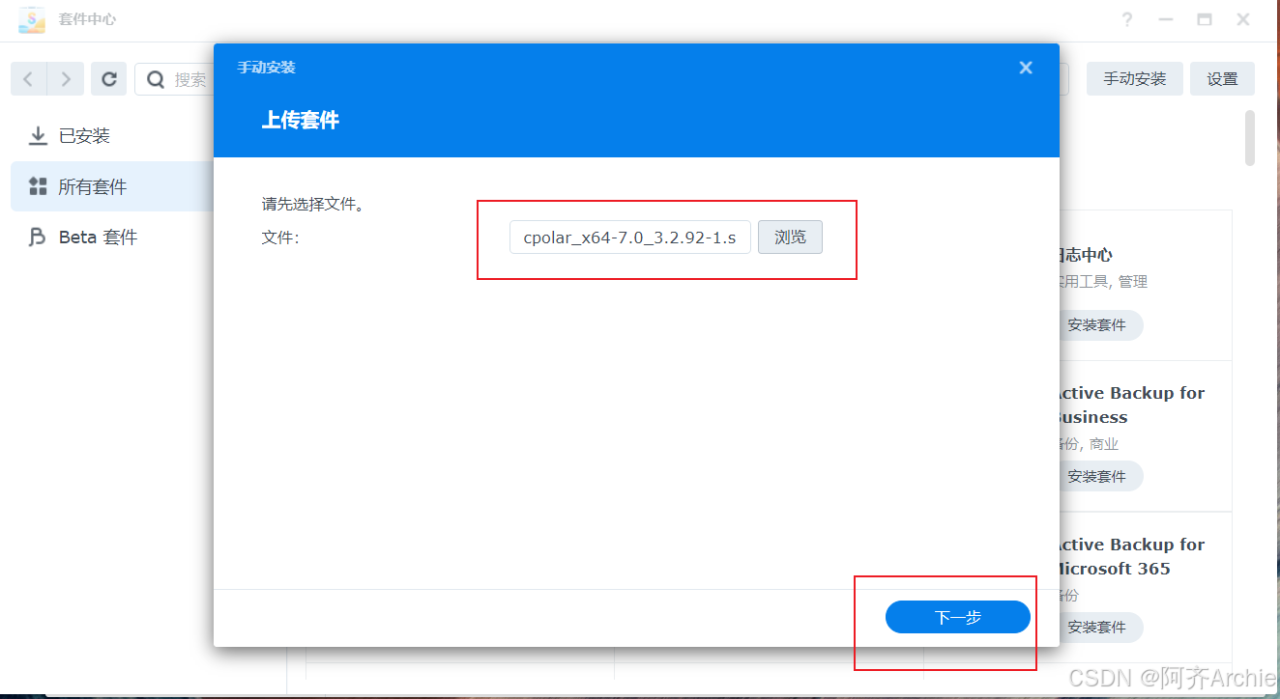Click the back navigation arrow
The image size is (1280, 699).
(28, 79)
